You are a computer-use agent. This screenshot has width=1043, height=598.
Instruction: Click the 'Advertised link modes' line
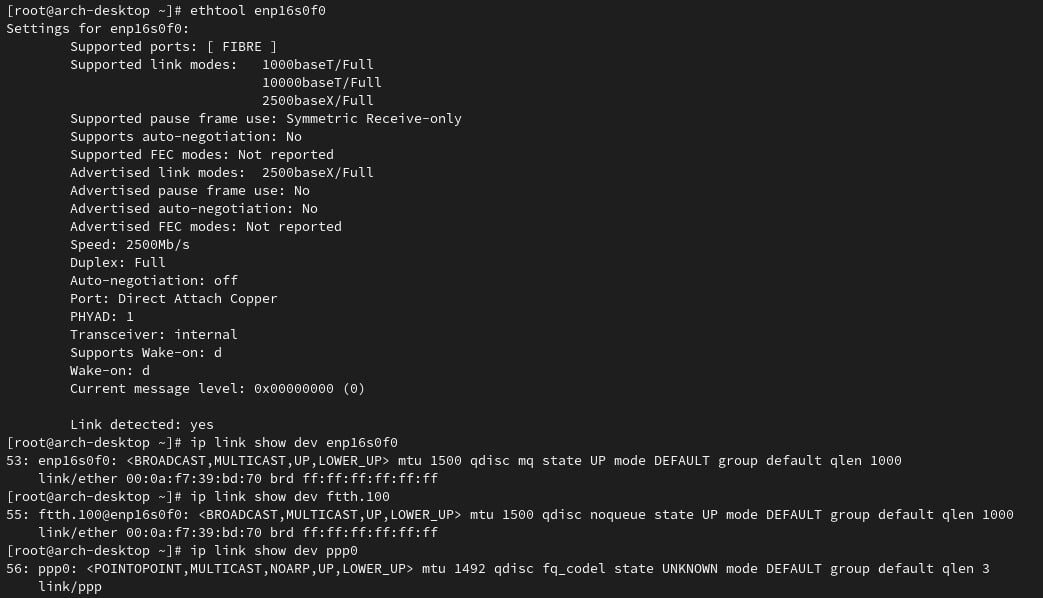pyautogui.click(x=222, y=172)
